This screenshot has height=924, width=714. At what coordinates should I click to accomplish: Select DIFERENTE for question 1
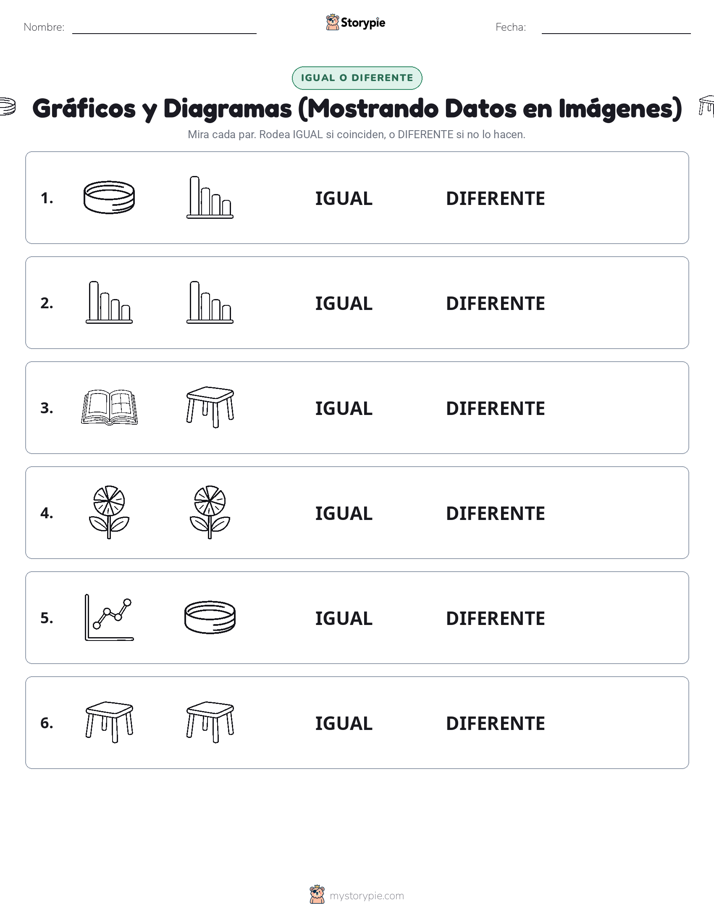pos(495,199)
